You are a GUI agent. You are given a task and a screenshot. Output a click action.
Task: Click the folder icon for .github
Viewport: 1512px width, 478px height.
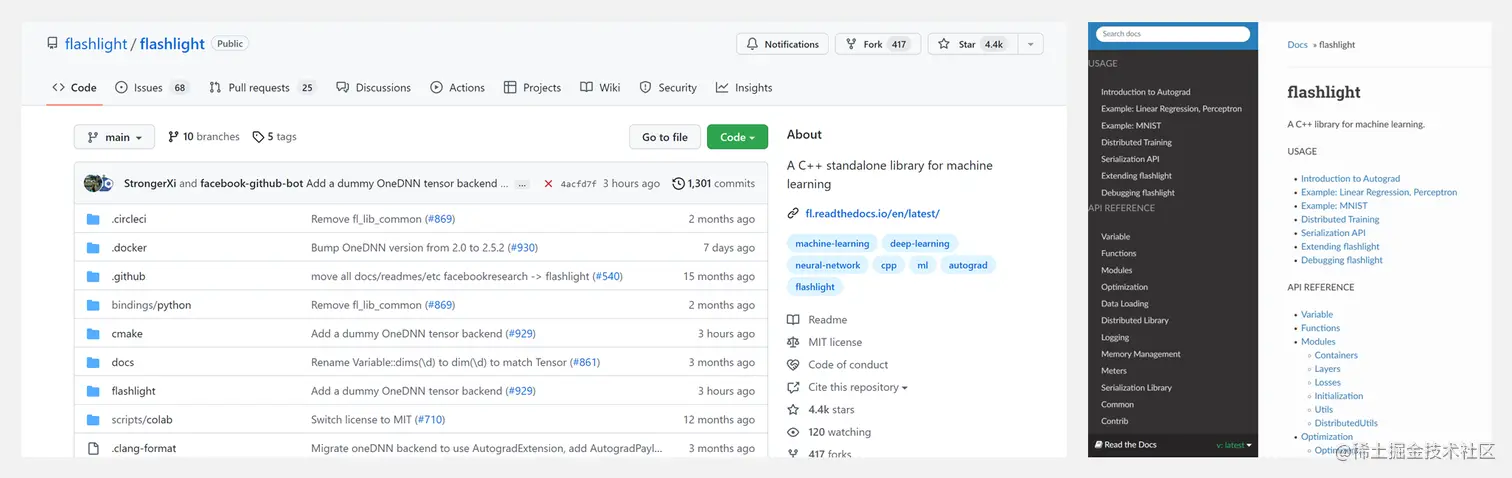(x=93, y=276)
